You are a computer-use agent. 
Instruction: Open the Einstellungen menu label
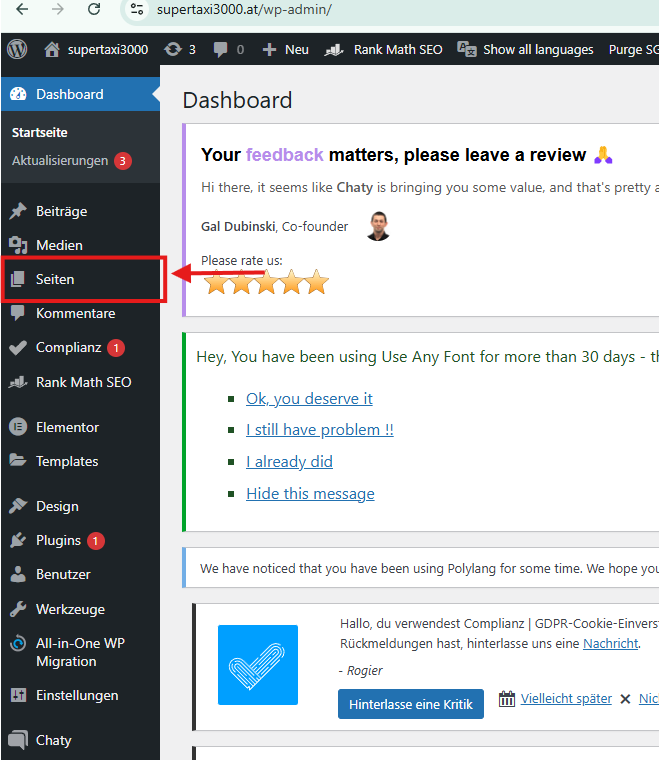pyautogui.click(x=77, y=696)
